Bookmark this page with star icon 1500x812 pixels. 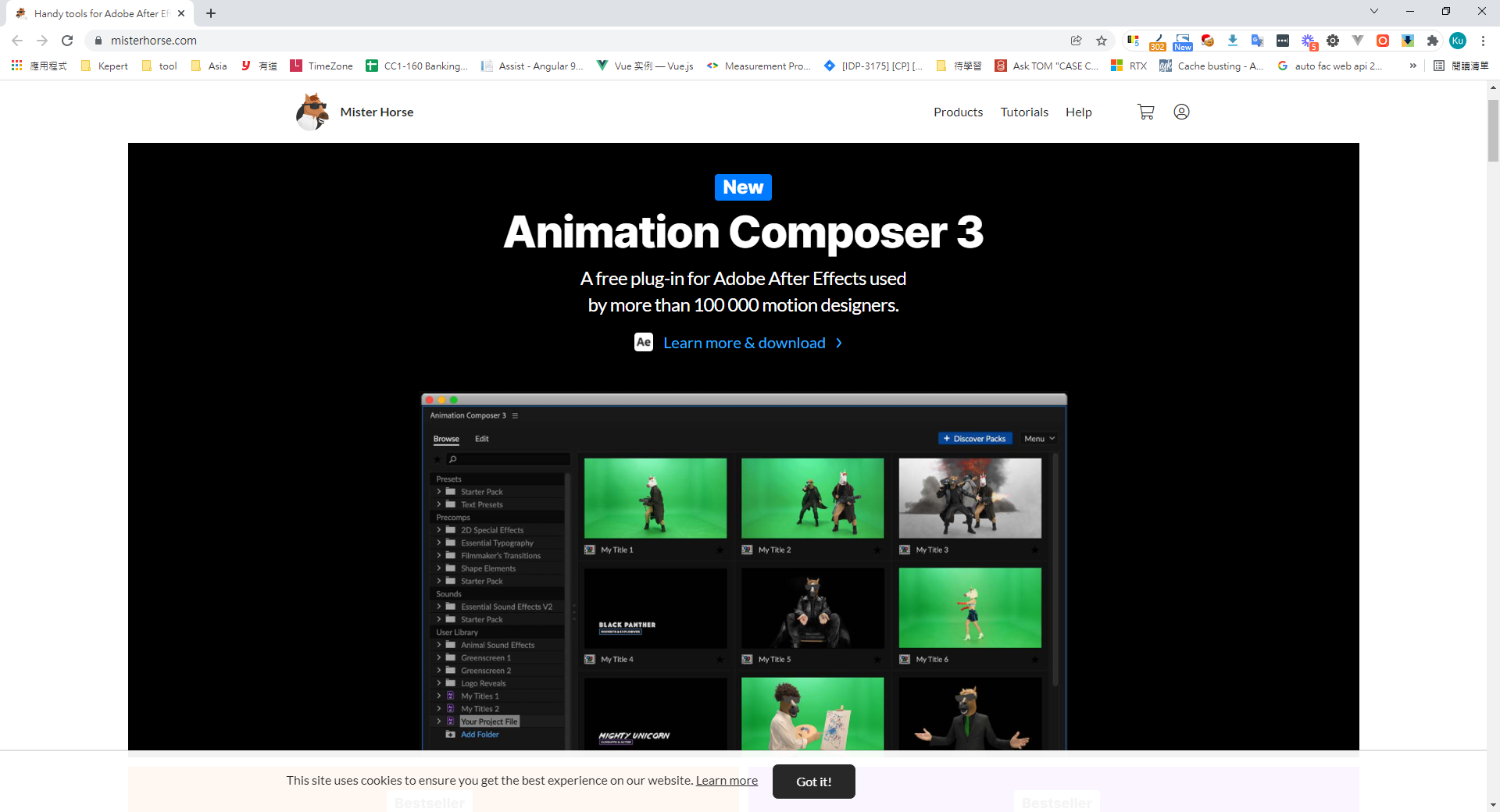click(1102, 41)
